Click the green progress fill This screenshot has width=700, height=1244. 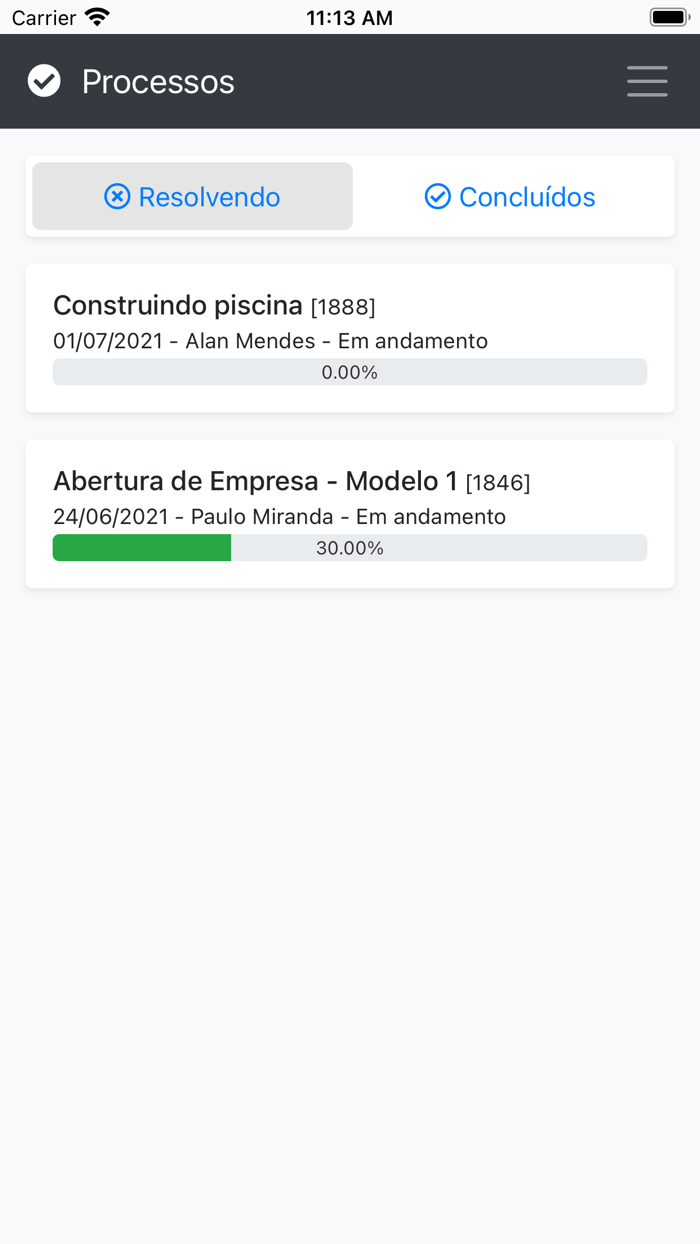pyautogui.click(x=140, y=547)
